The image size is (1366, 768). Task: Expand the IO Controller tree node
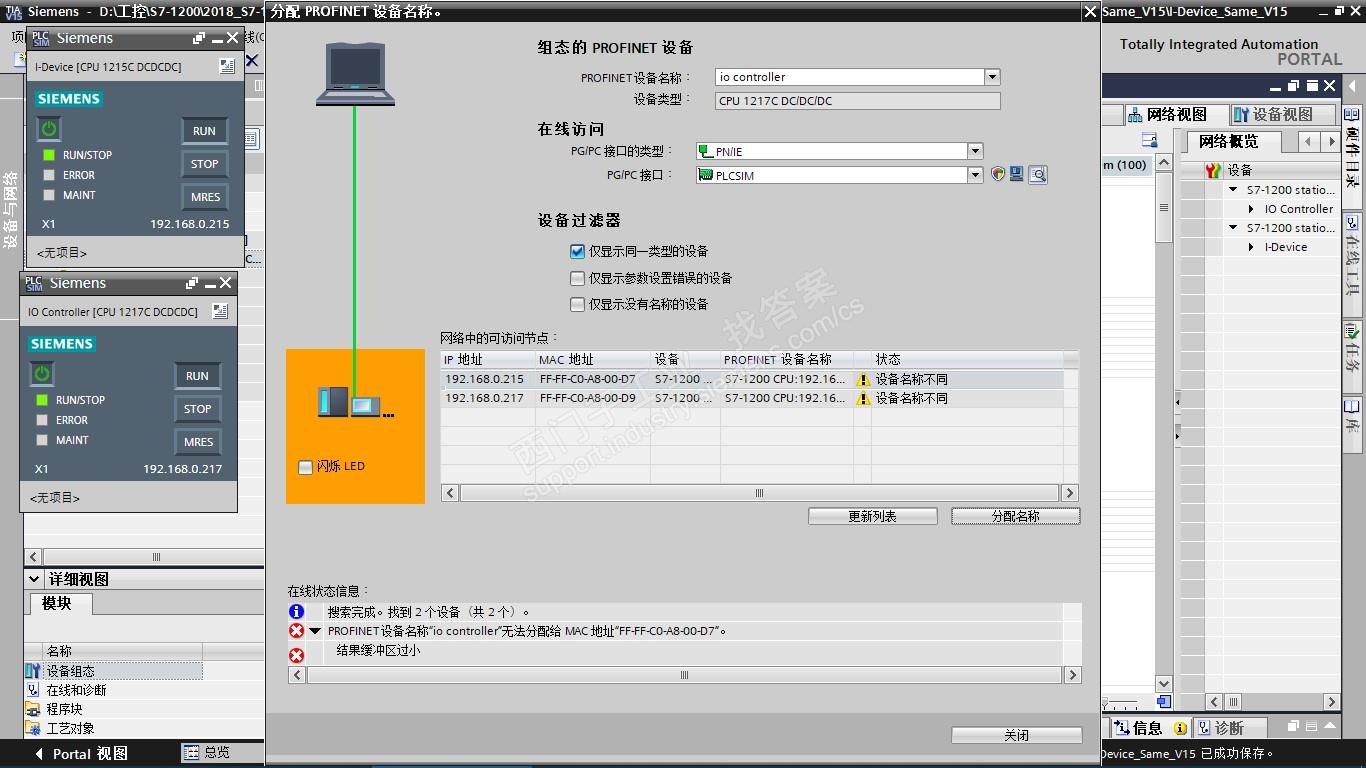point(1251,209)
